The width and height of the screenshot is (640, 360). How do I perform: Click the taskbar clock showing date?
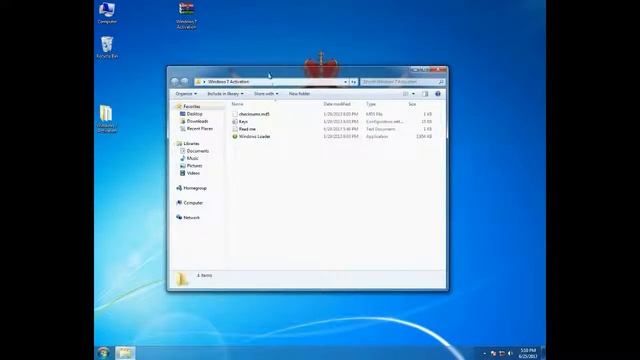pos(527,353)
